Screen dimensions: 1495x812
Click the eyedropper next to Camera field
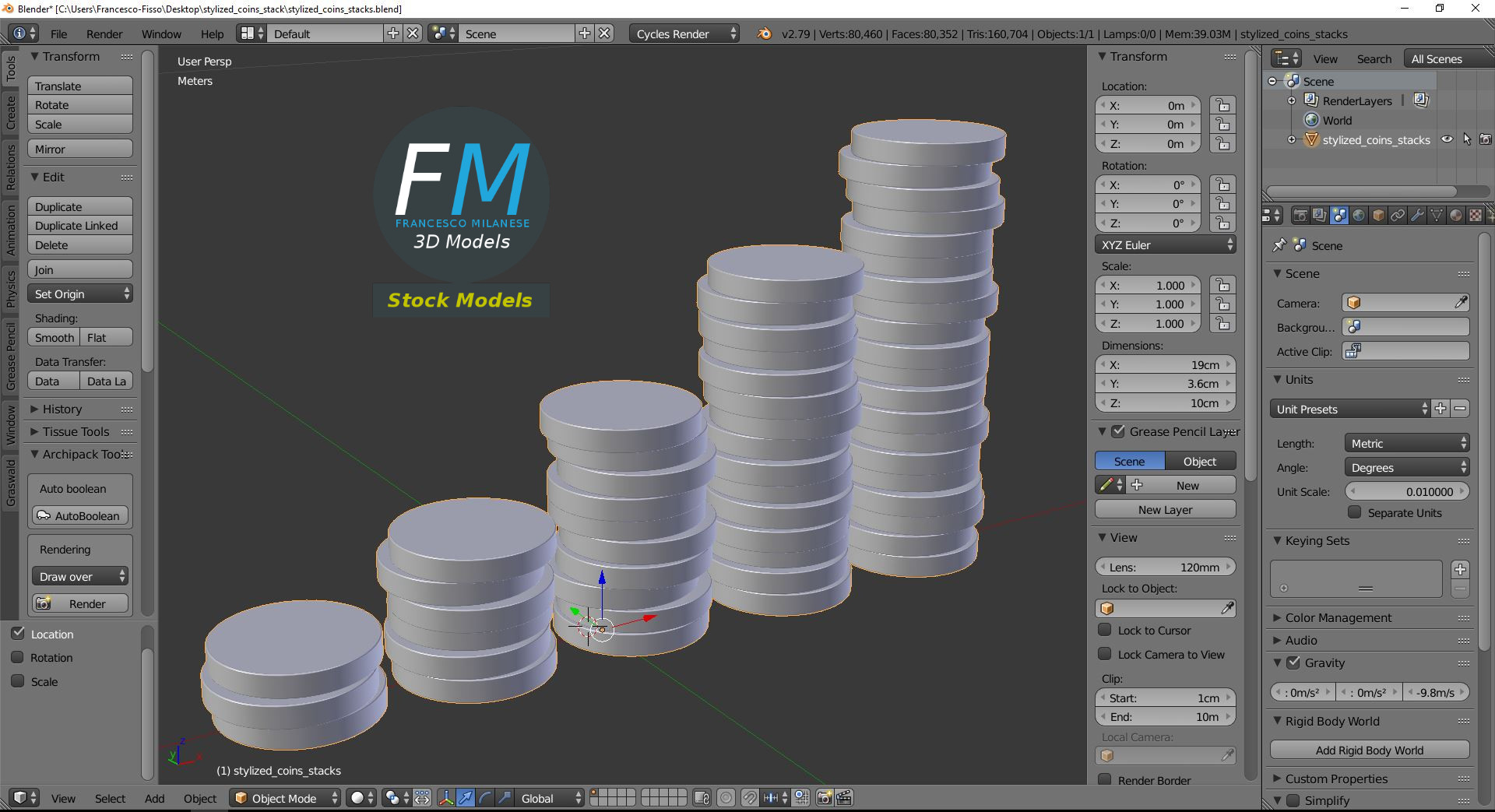tap(1461, 303)
